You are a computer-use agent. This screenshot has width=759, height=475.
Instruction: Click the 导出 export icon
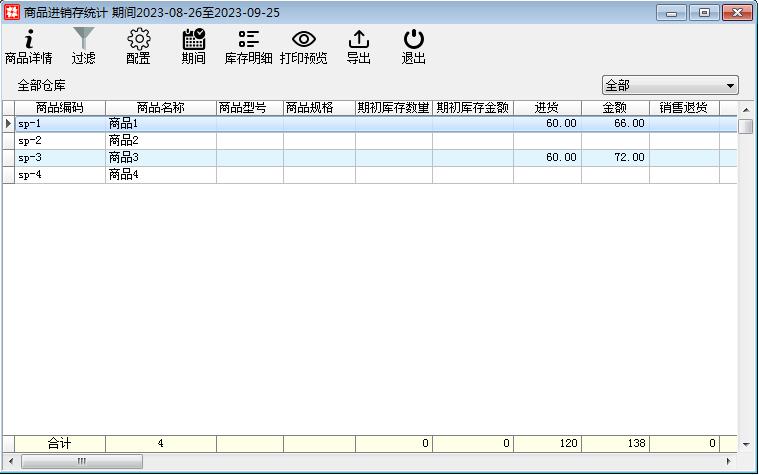point(358,47)
